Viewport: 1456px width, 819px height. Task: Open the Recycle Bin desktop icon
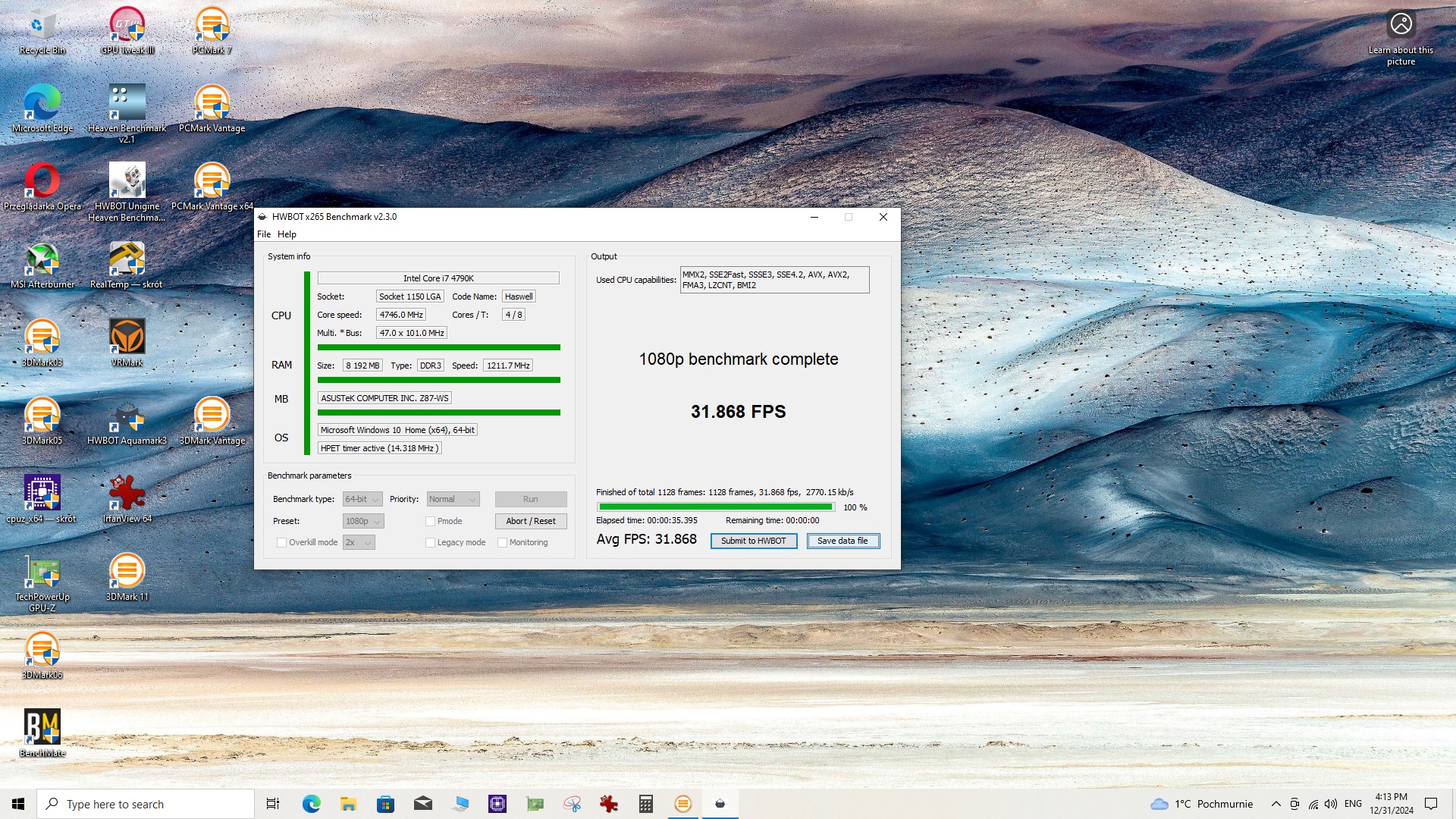click(x=42, y=31)
